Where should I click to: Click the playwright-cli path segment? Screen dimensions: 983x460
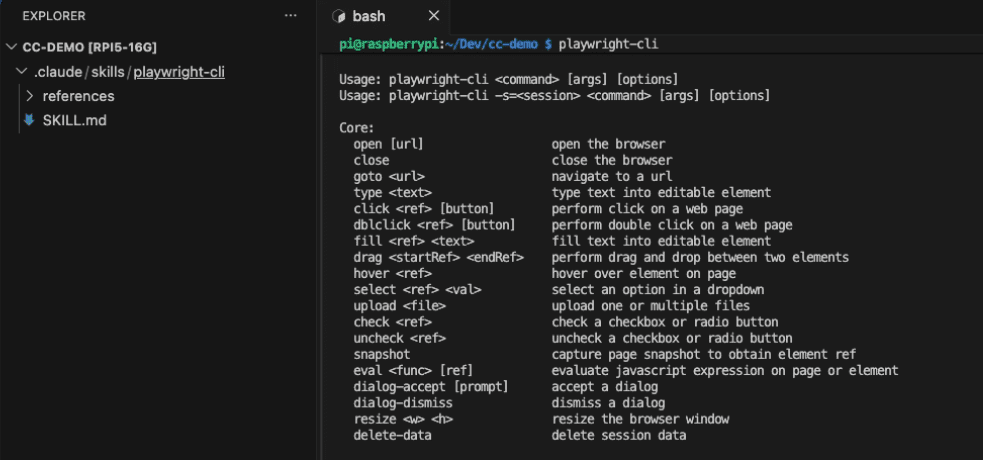(x=179, y=73)
